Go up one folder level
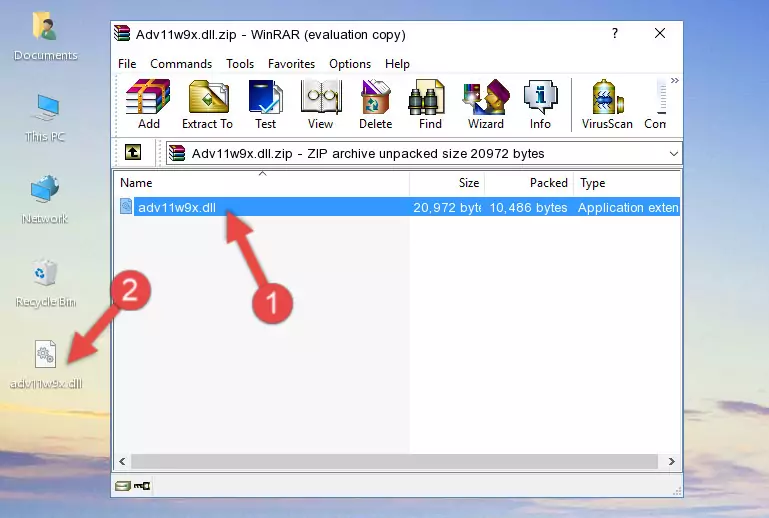The height and width of the screenshot is (518, 769). [x=133, y=153]
